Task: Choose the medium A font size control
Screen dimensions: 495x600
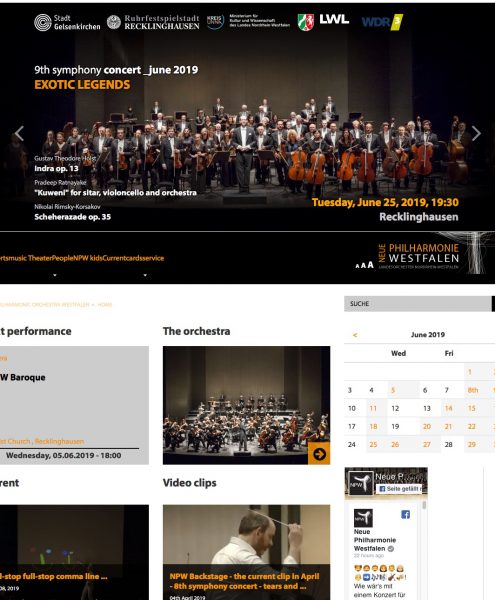Action: click(x=363, y=265)
